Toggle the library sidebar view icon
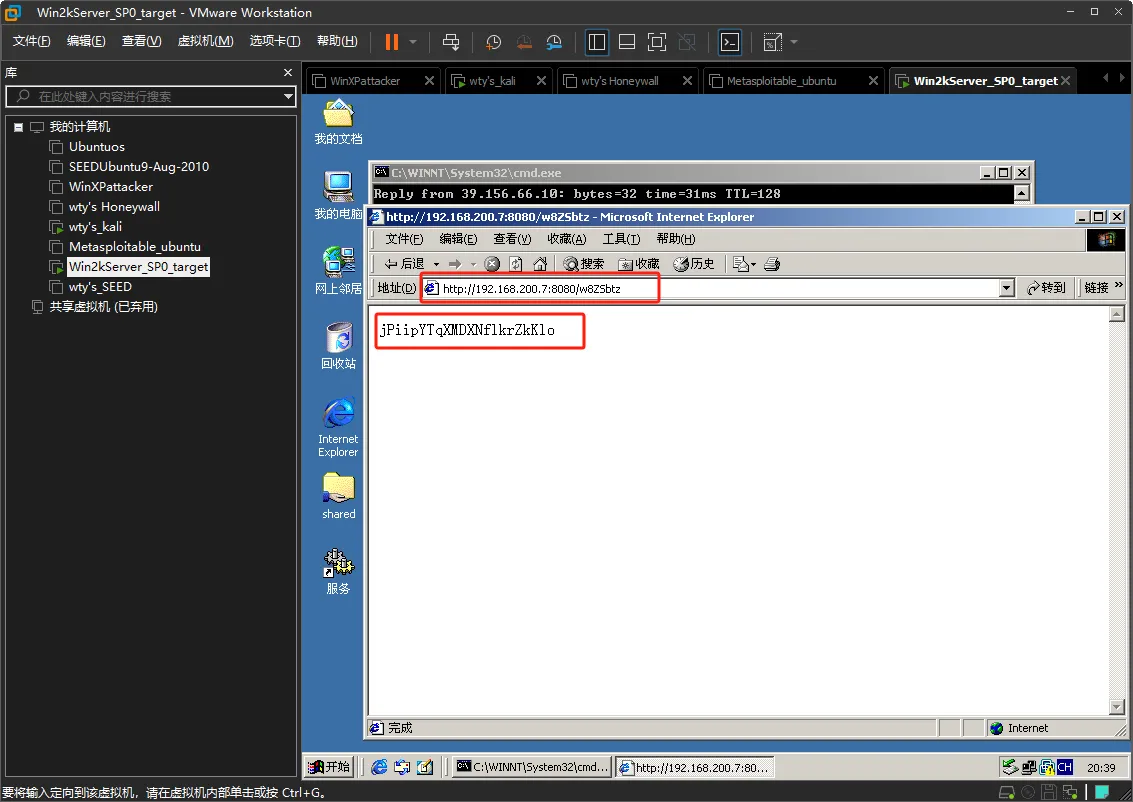The width and height of the screenshot is (1133, 802). (597, 42)
